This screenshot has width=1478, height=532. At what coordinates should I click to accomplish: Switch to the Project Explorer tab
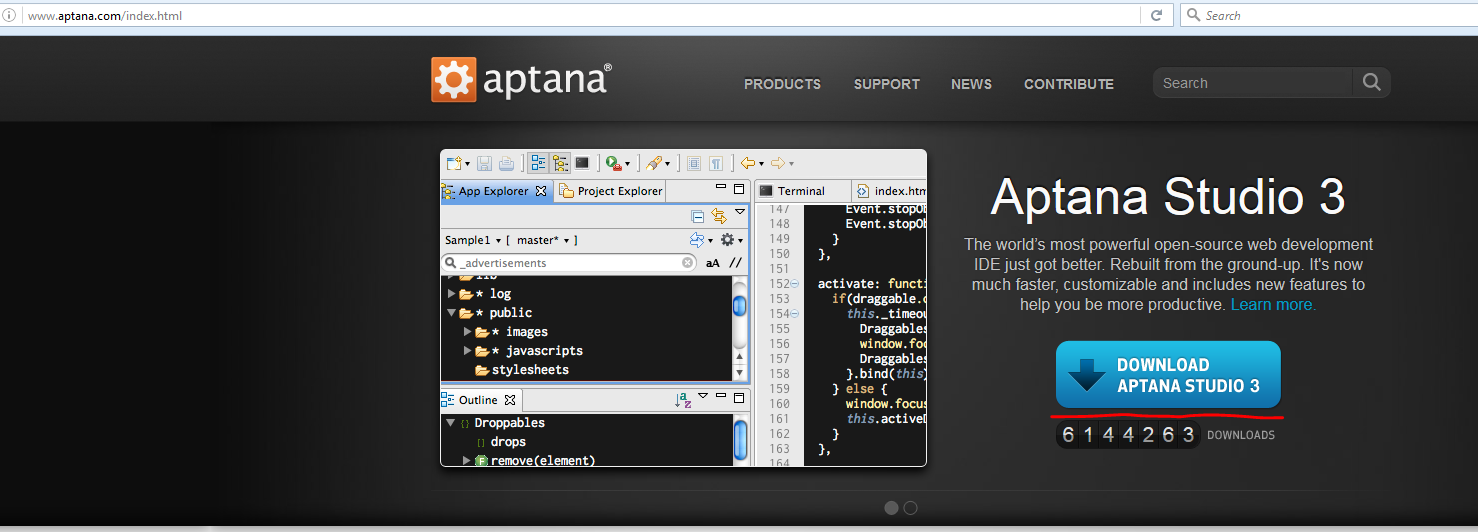610,191
